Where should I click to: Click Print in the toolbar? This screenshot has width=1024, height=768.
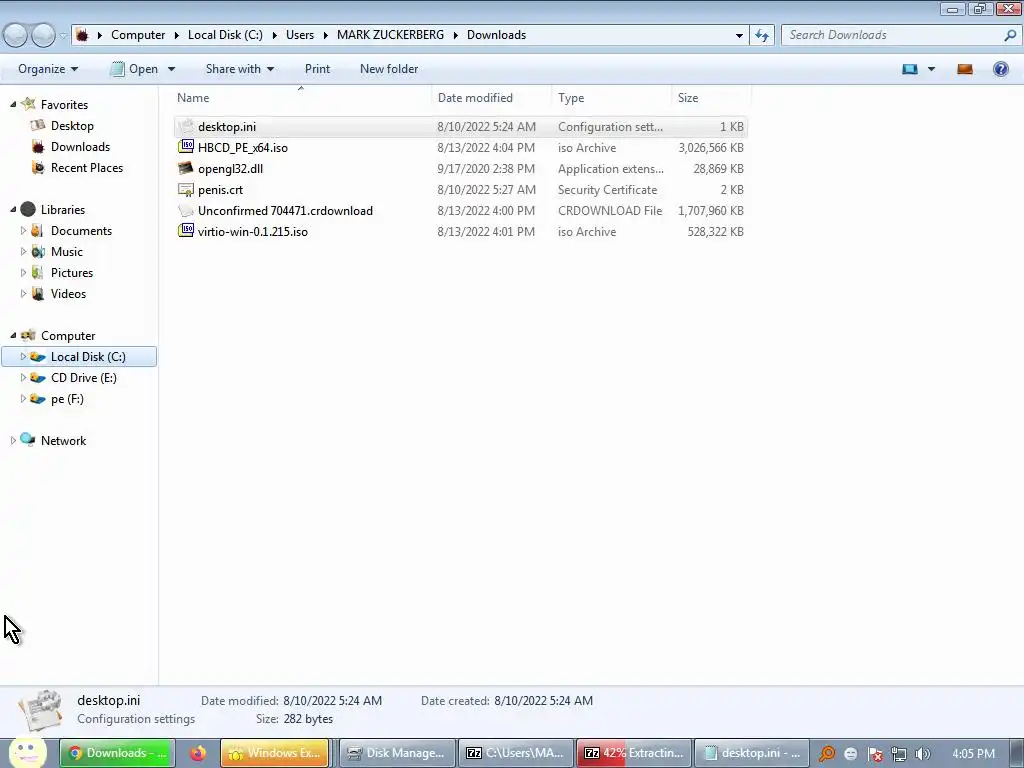click(x=317, y=69)
